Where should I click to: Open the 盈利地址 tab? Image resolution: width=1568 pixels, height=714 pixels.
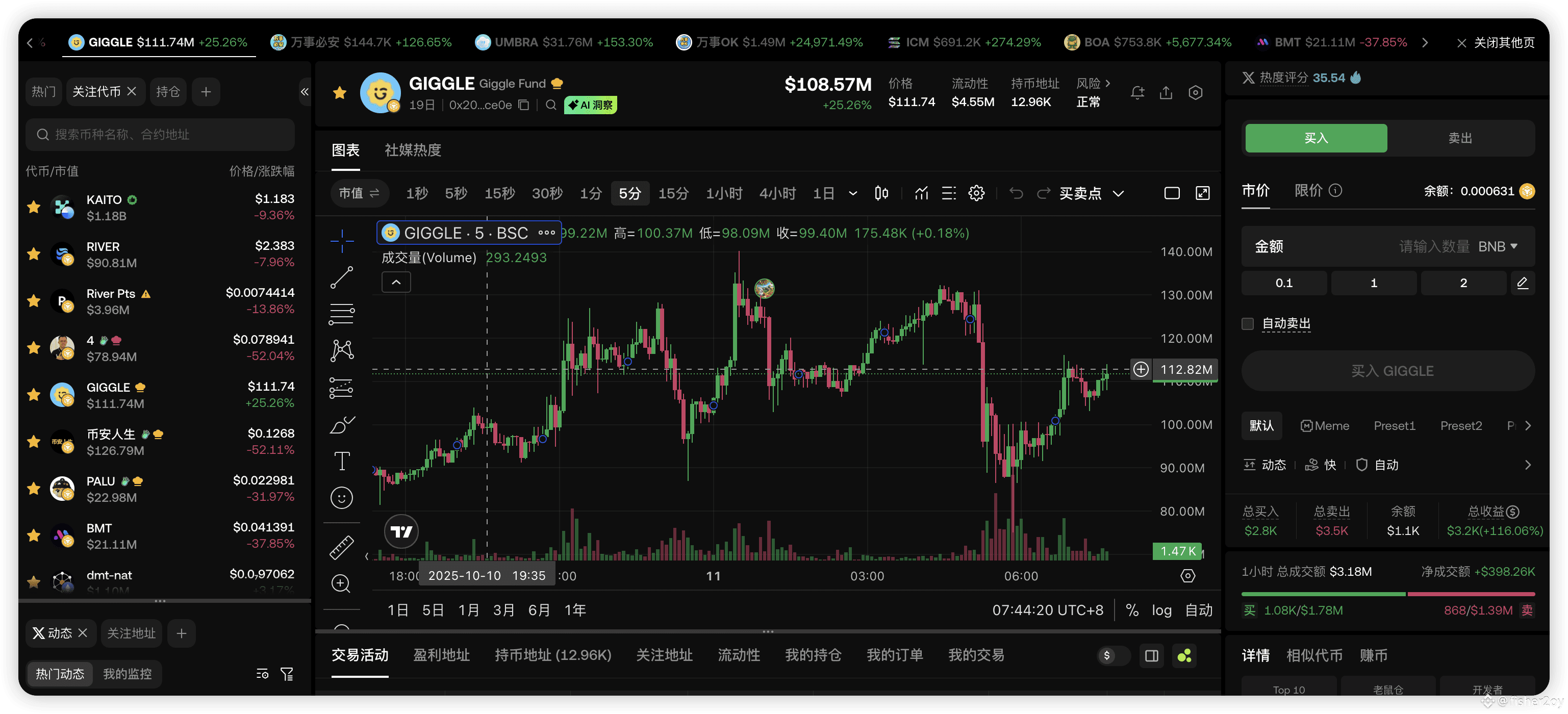(x=441, y=655)
